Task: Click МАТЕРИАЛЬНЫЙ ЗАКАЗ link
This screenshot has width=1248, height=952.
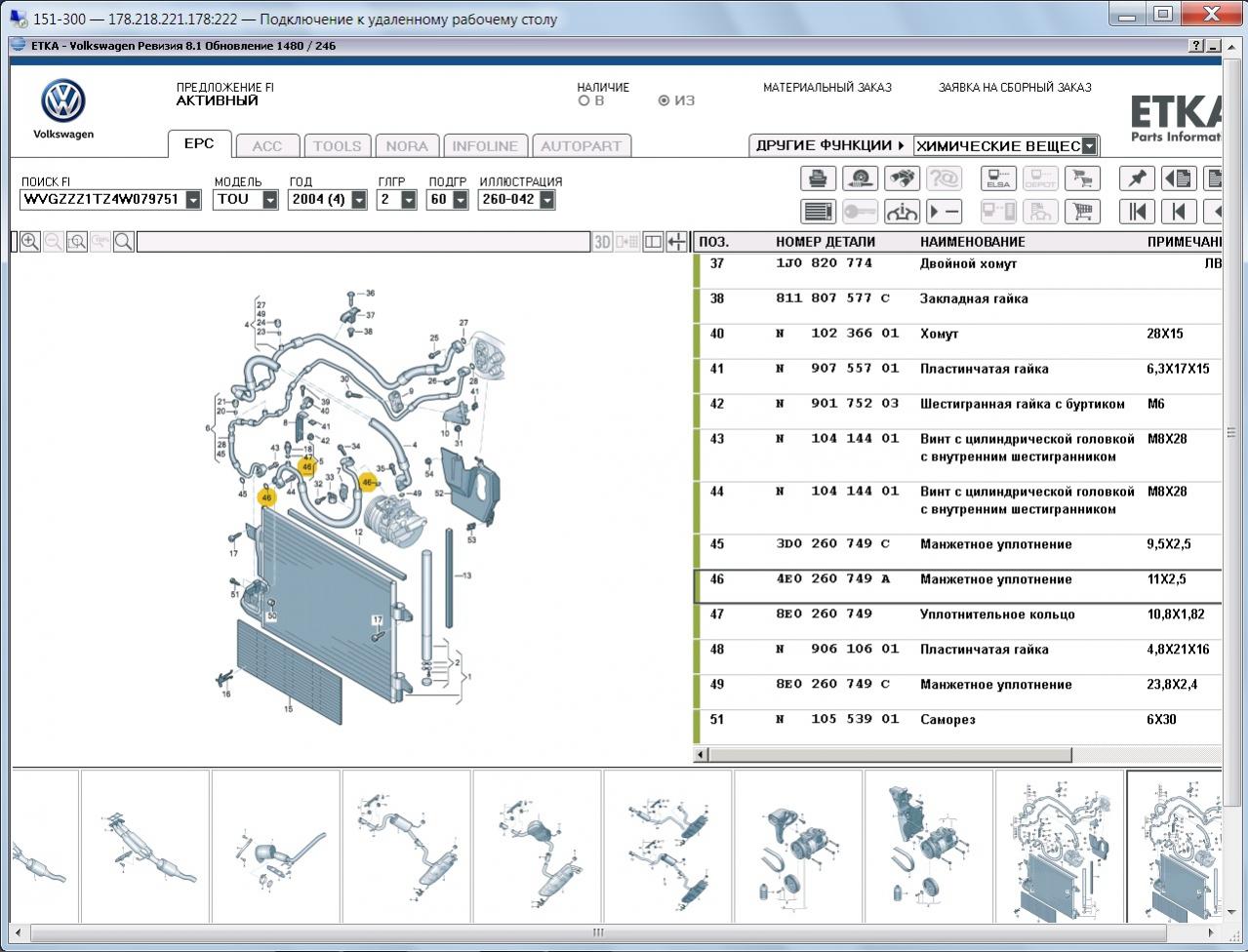Action: click(827, 88)
